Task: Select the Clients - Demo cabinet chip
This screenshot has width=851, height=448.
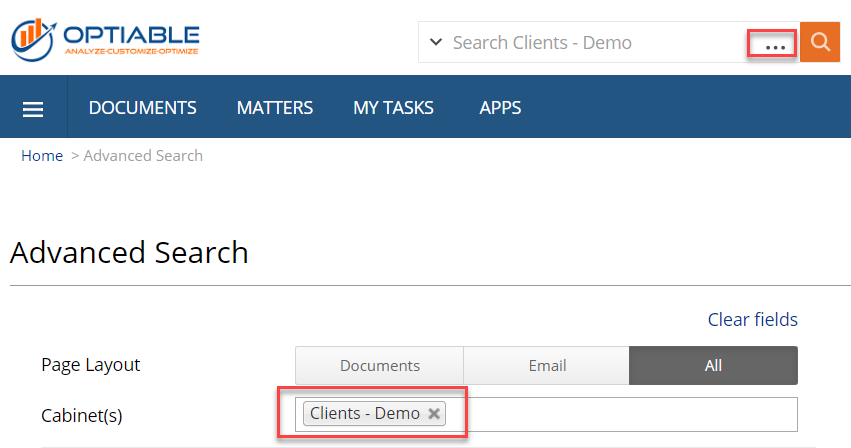Action: (x=365, y=414)
